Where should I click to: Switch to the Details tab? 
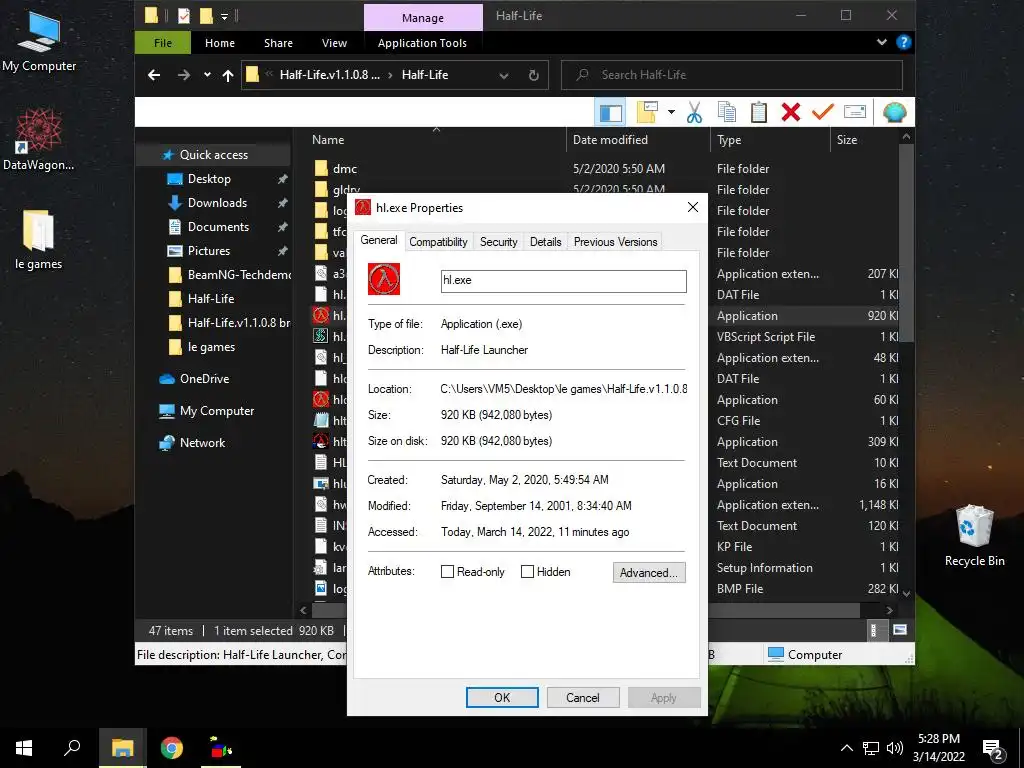point(545,242)
